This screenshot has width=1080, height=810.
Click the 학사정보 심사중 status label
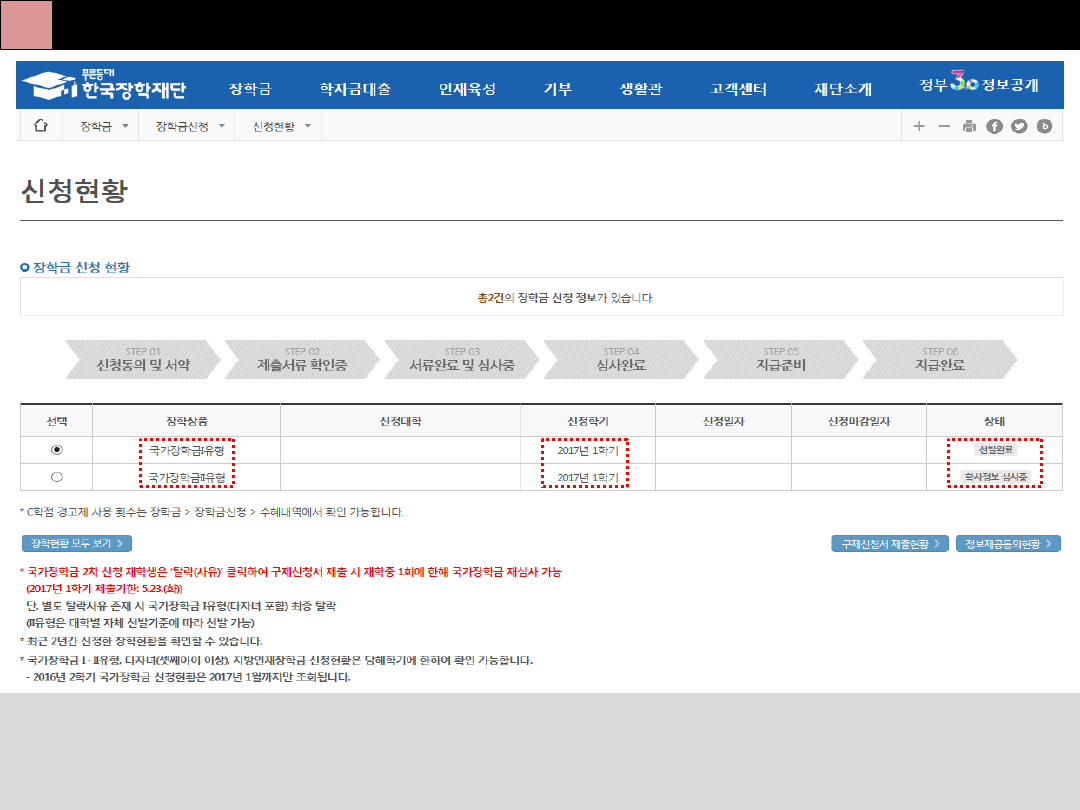pos(994,477)
